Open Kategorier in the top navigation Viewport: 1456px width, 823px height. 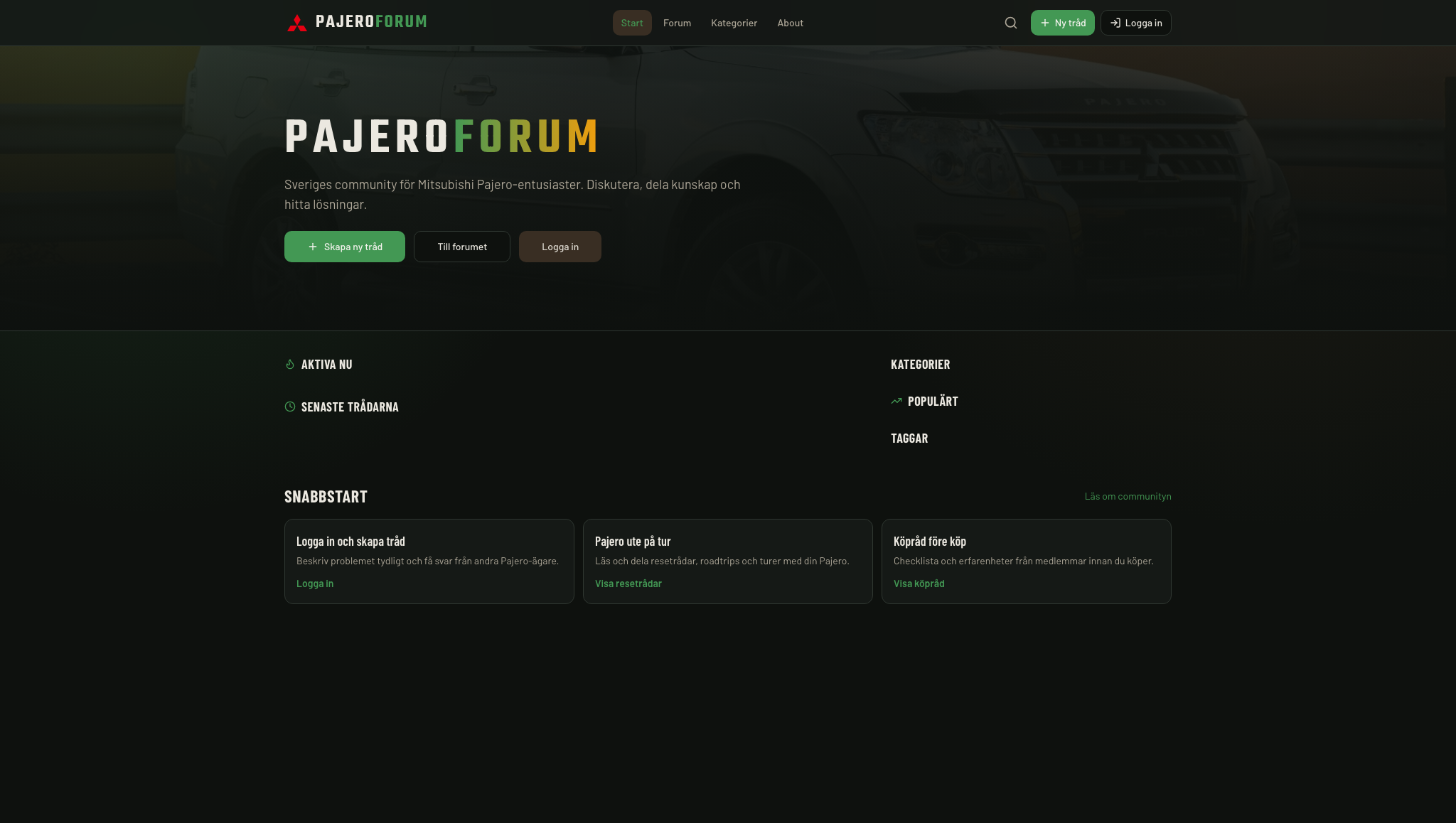click(734, 23)
